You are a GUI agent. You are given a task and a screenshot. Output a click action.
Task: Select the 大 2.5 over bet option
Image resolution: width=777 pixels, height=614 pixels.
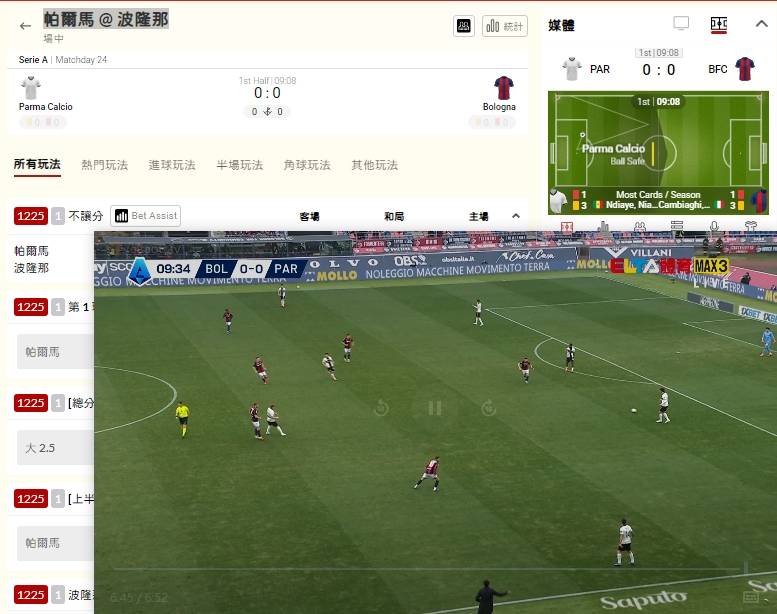pyautogui.click(x=55, y=448)
